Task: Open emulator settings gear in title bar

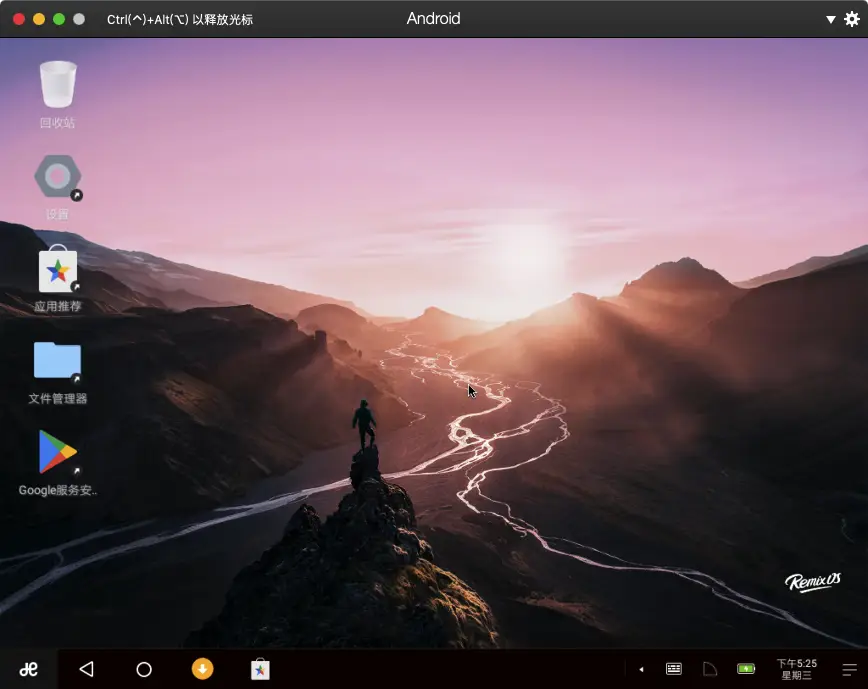Action: 851,19
